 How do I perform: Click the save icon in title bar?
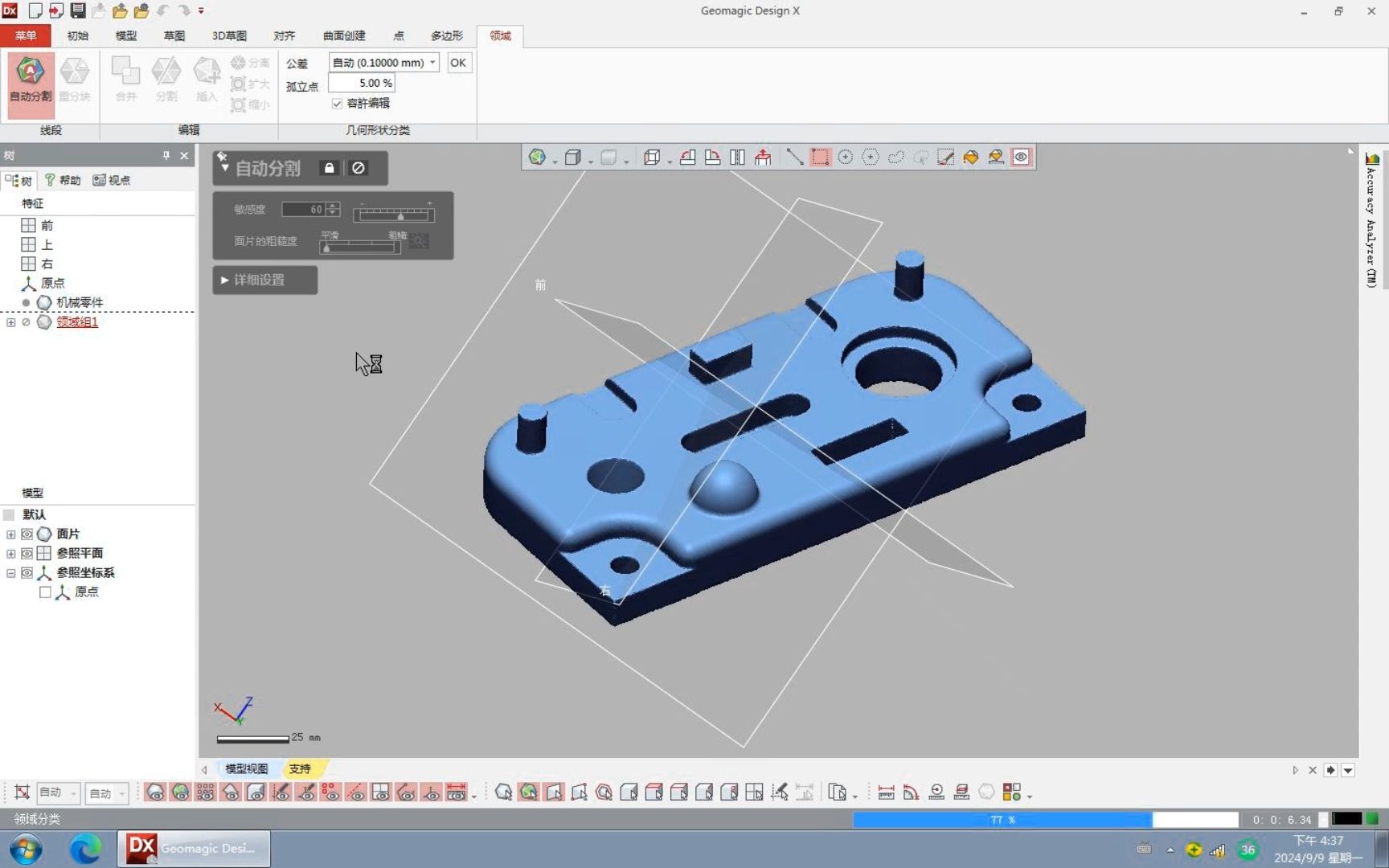[78, 10]
